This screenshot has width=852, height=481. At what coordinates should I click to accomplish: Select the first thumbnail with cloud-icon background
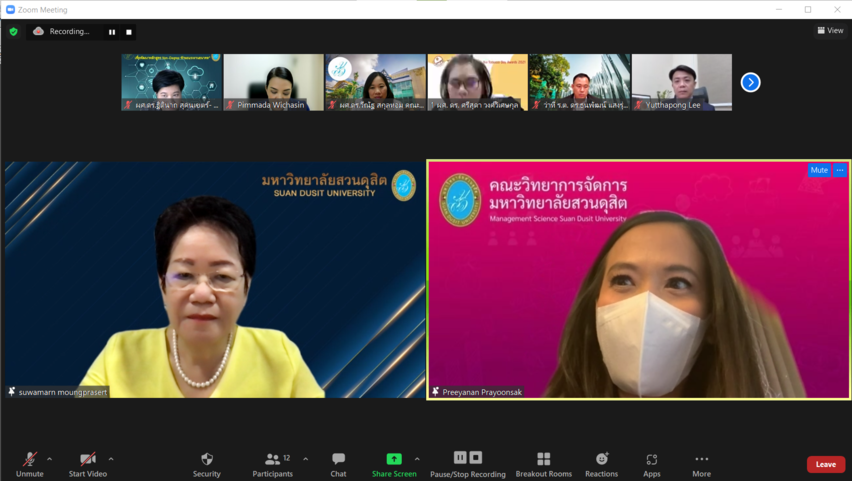tap(172, 82)
